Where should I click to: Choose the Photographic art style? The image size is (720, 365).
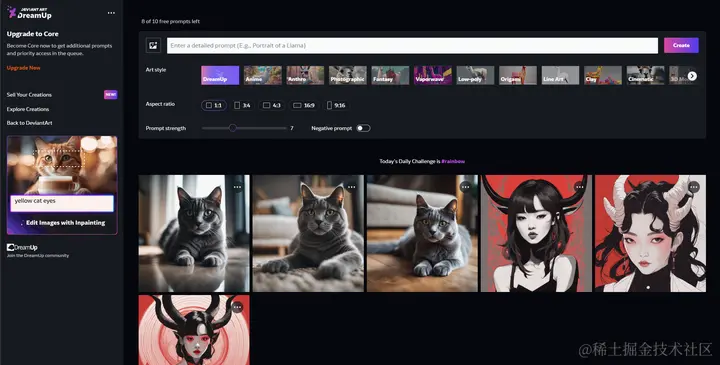tap(348, 75)
